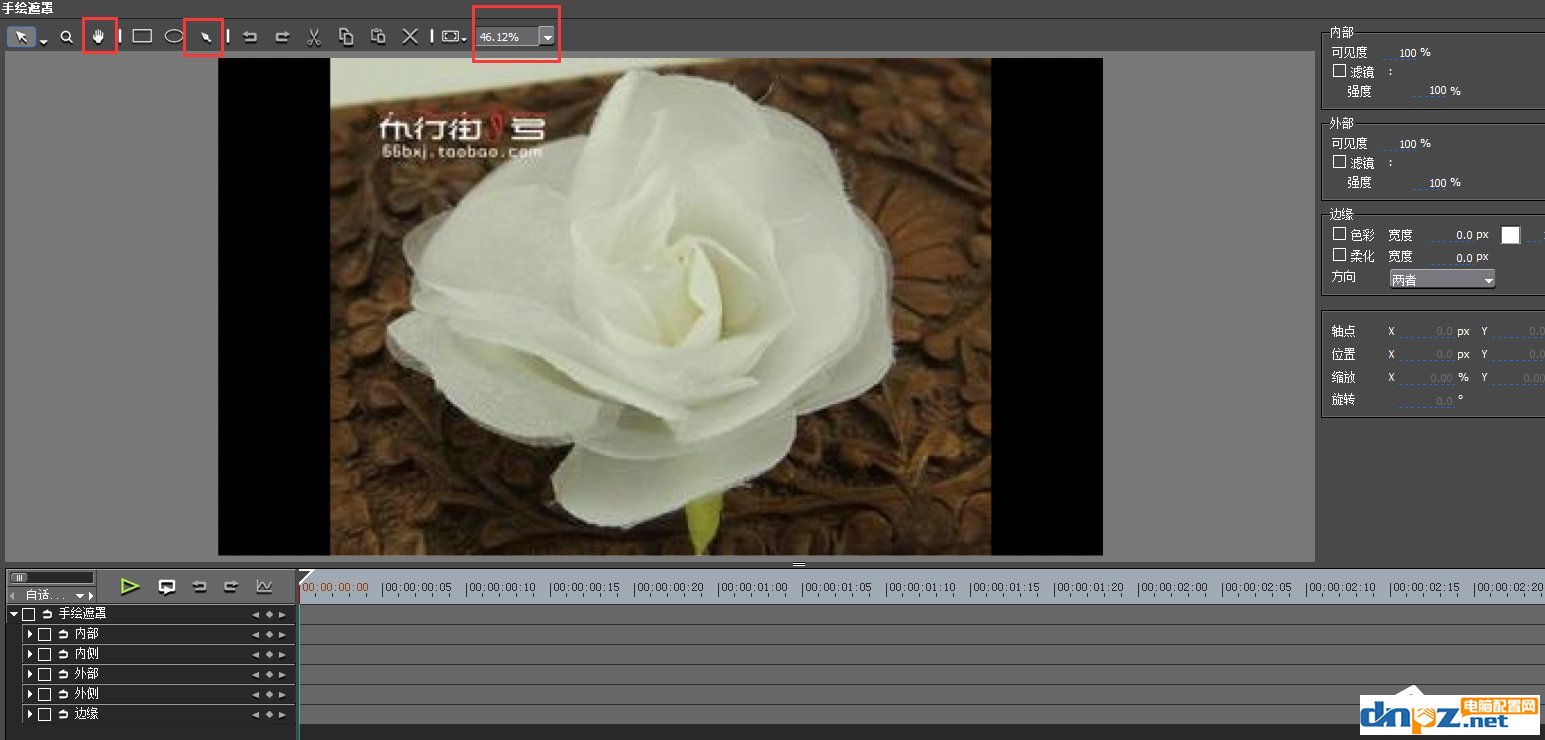Click the paste clipboard icon
1545x740 pixels.
click(x=378, y=37)
